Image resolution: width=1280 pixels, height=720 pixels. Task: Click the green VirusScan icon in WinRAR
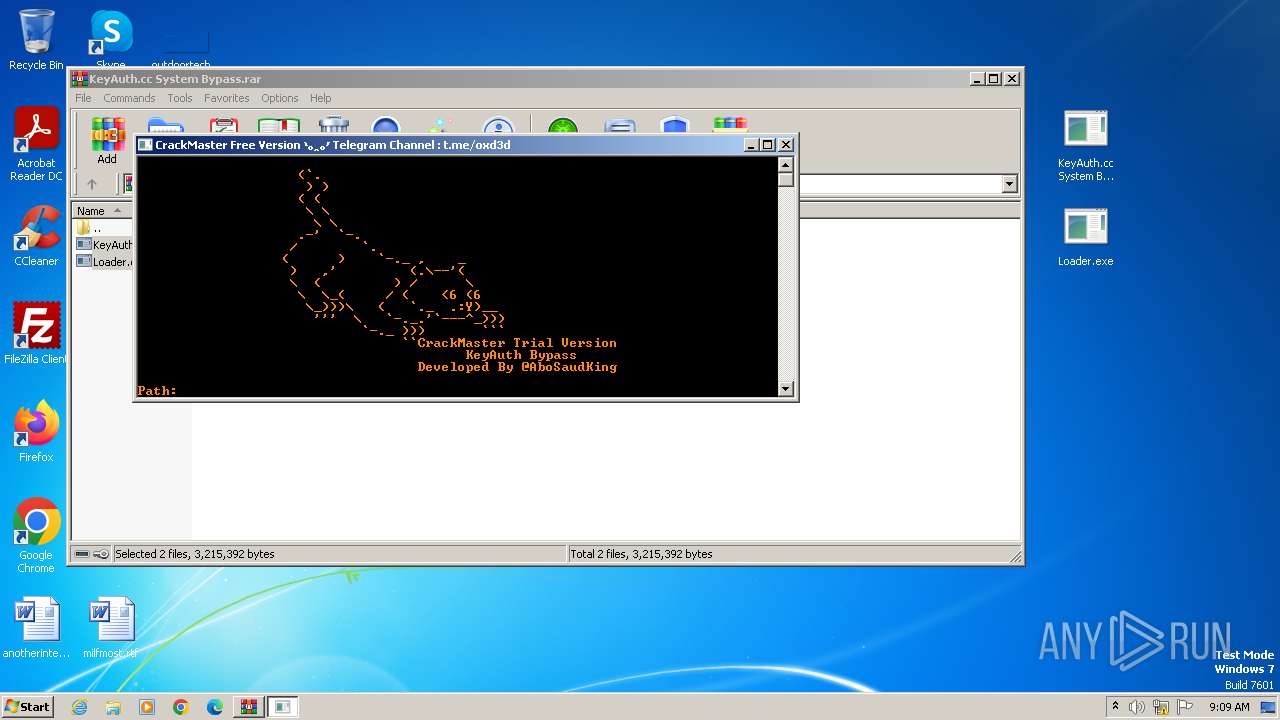tap(564, 126)
